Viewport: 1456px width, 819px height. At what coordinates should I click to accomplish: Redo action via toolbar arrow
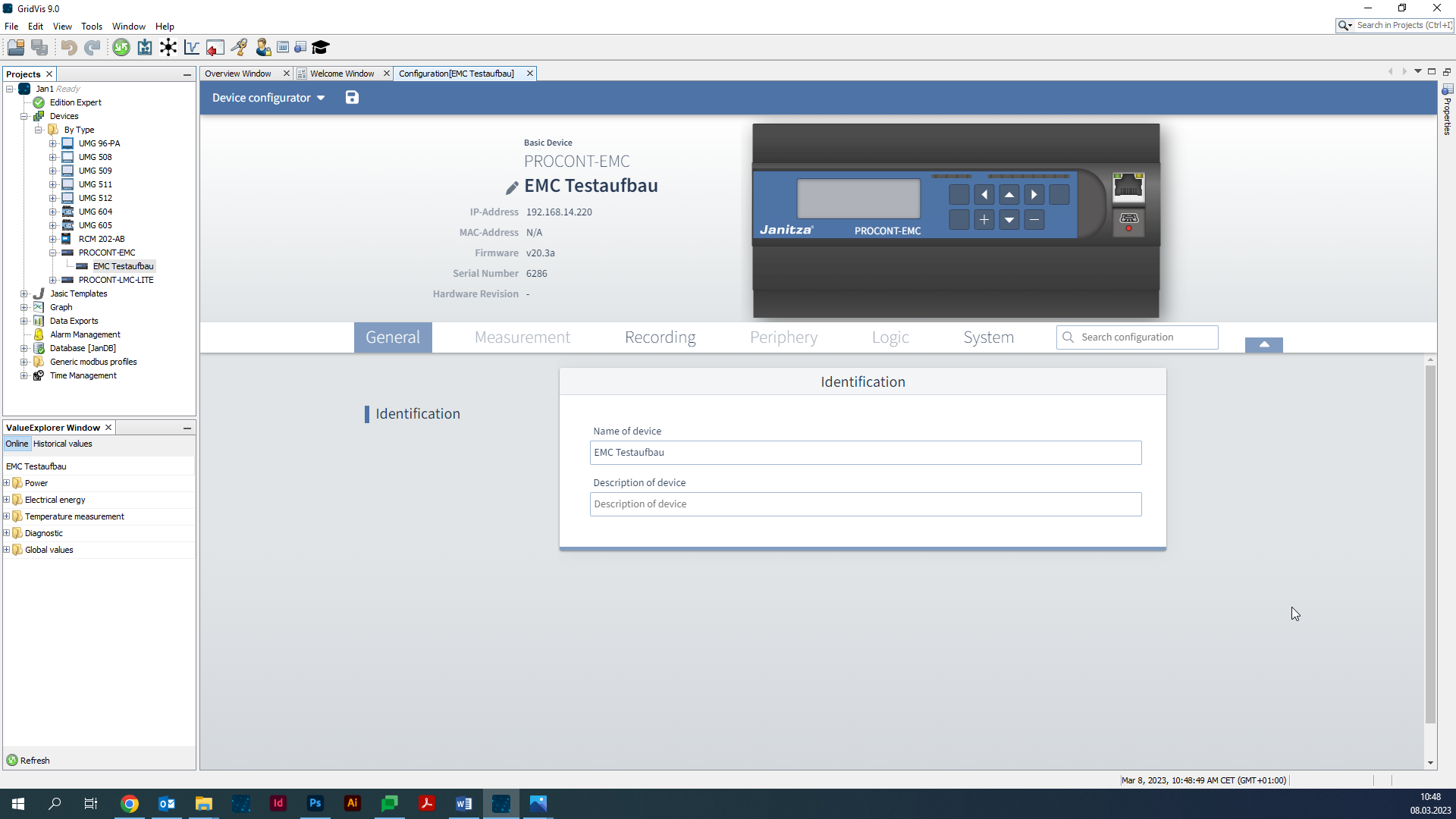coord(92,47)
